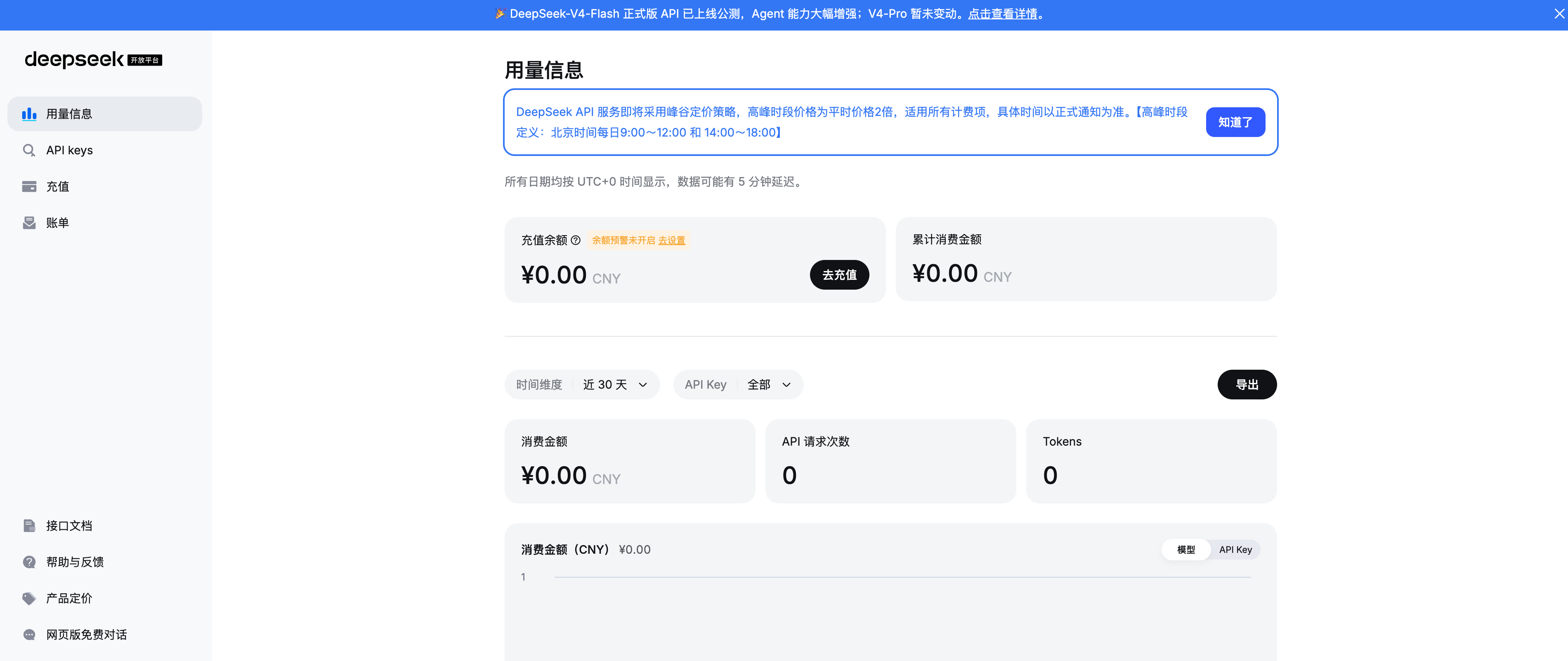Click the 余额预警未开启 warning text

coord(623,241)
